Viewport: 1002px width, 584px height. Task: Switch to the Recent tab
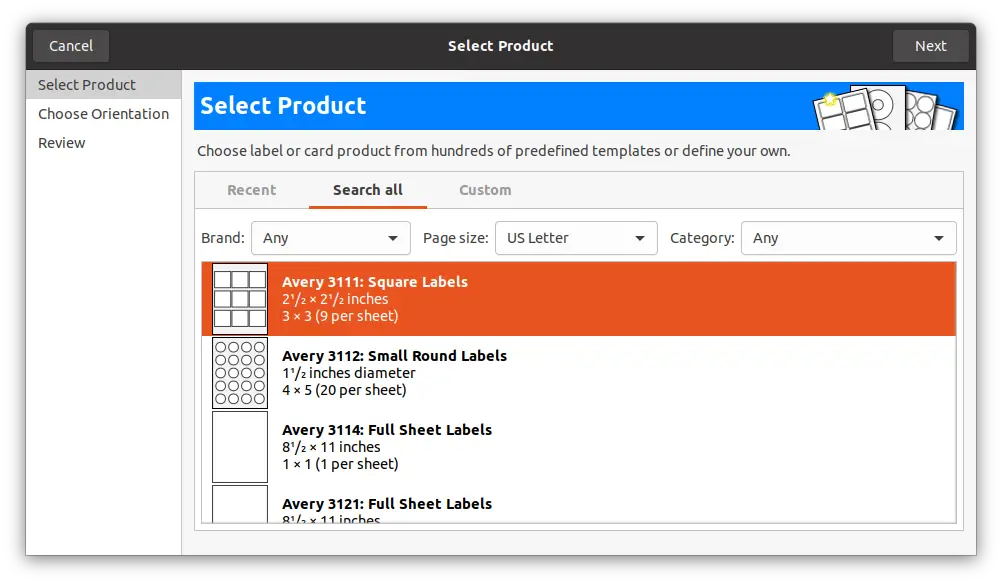tap(252, 190)
